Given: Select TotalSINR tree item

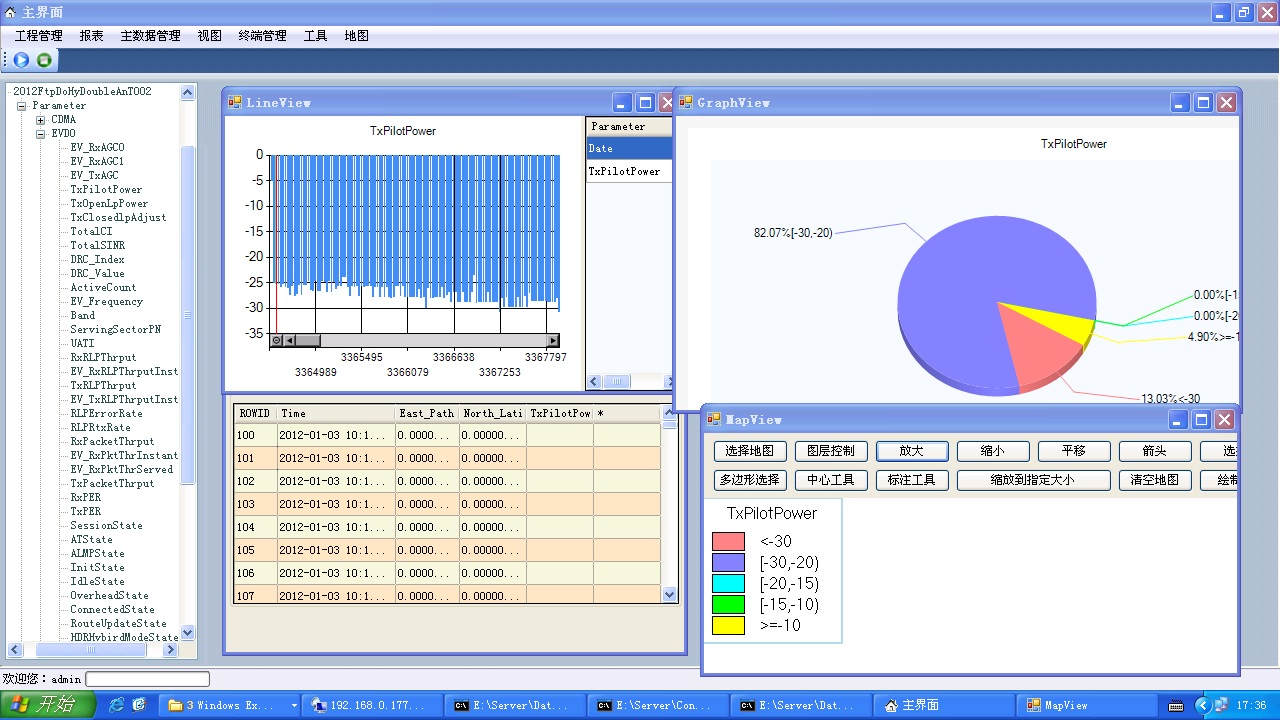Looking at the screenshot, I should (x=97, y=245).
